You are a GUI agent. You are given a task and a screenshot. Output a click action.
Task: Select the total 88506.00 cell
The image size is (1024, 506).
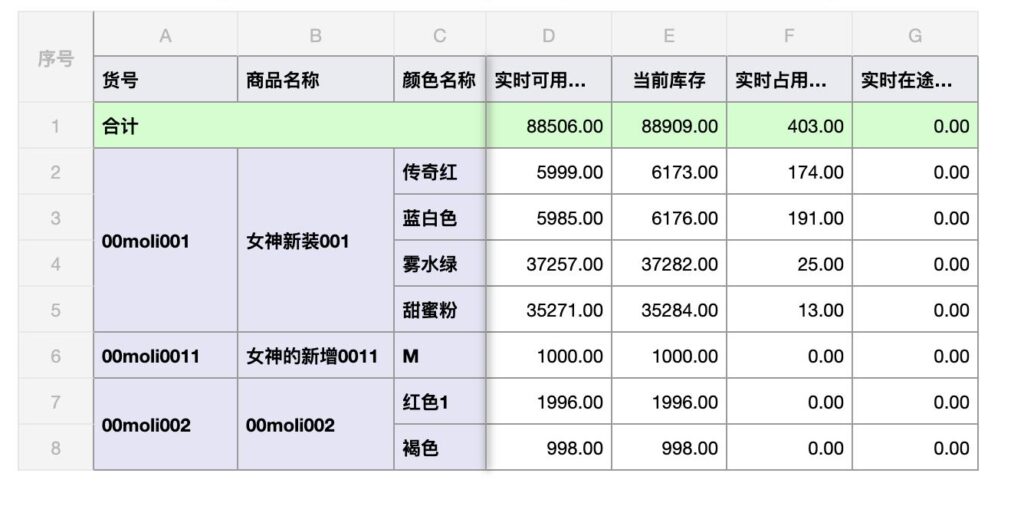[x=549, y=125]
